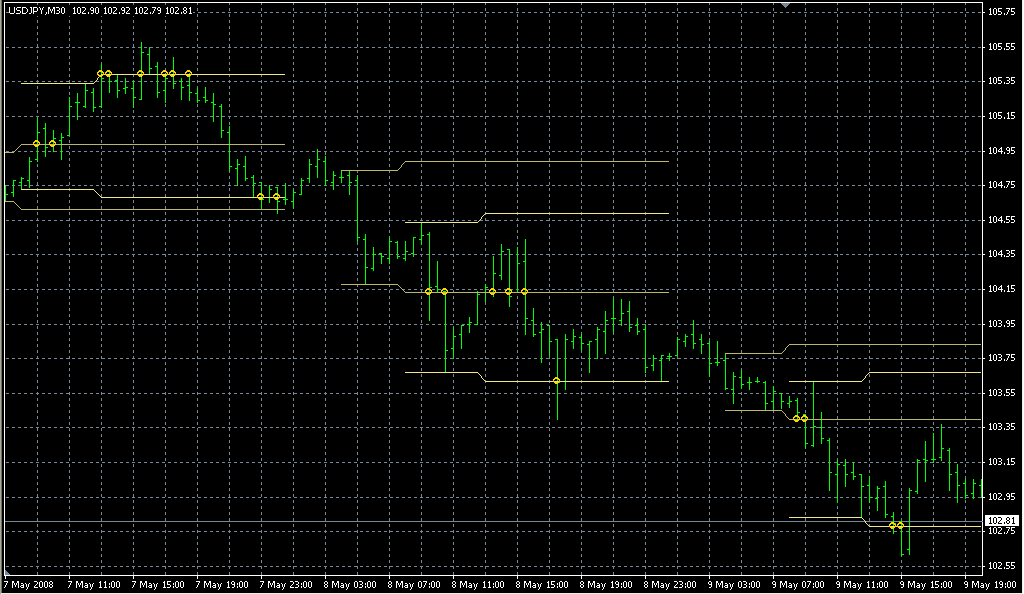Click the yellow marker near the 104.95 line
This screenshot has width=1024, height=594.
[x=36, y=144]
